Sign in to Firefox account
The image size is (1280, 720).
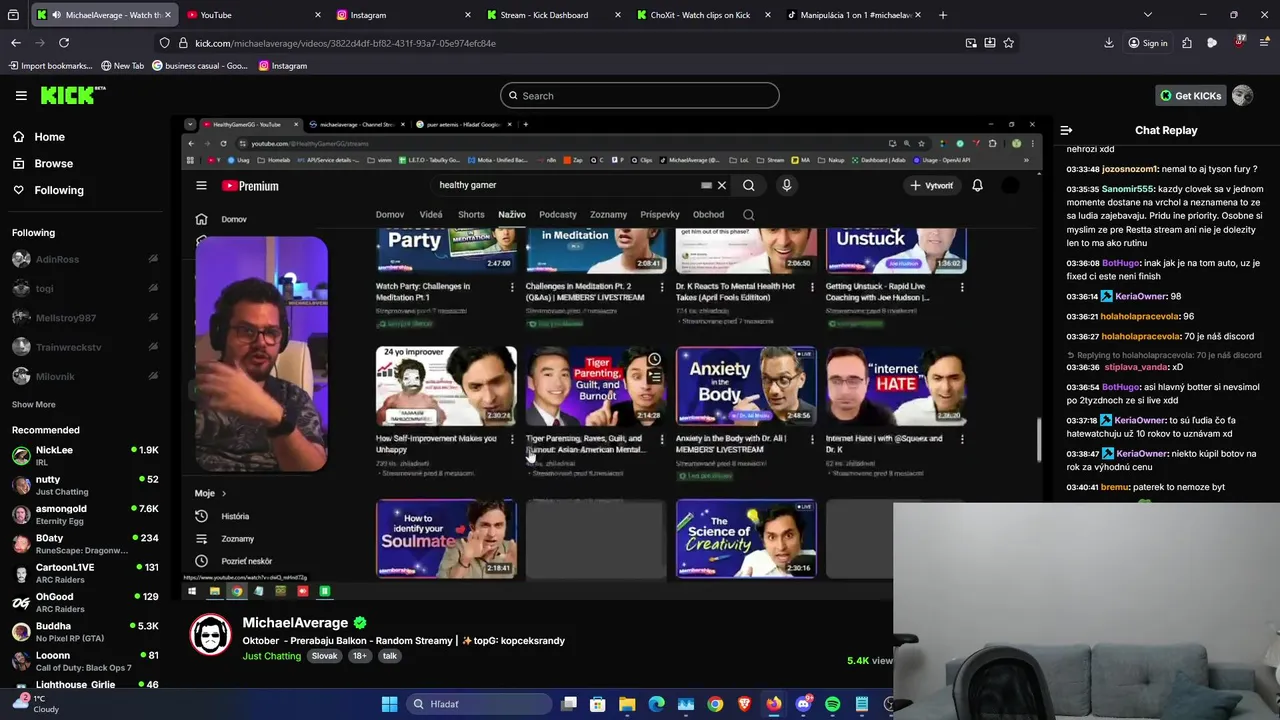[x=1147, y=43]
